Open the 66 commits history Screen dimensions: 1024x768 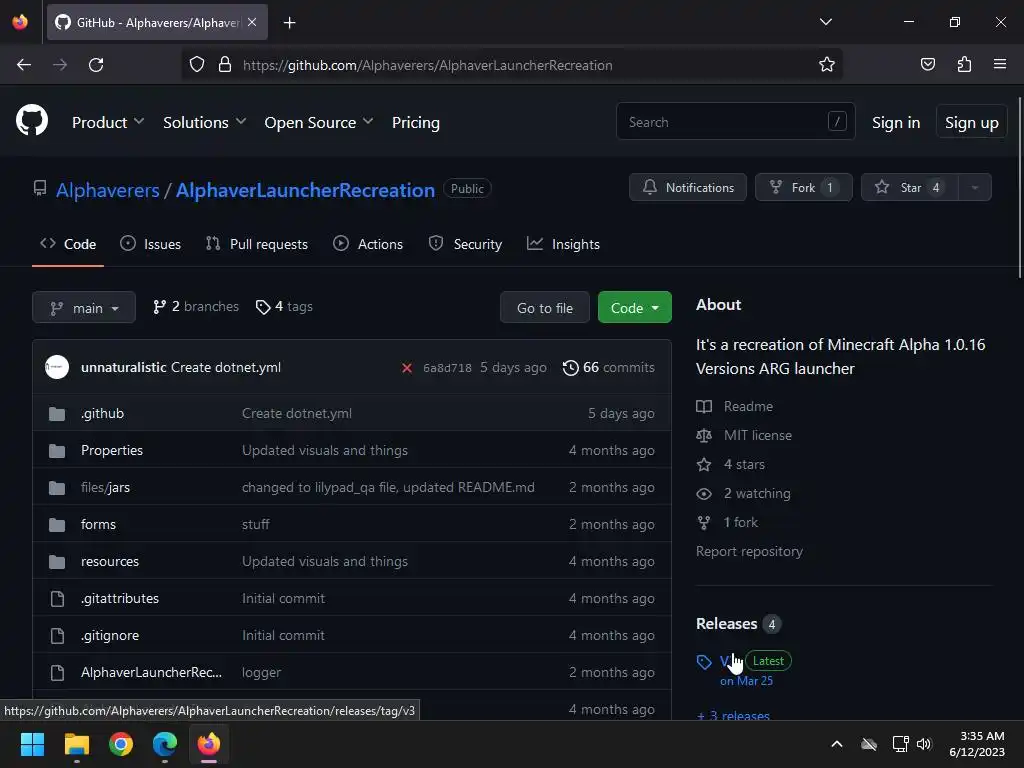tap(609, 367)
